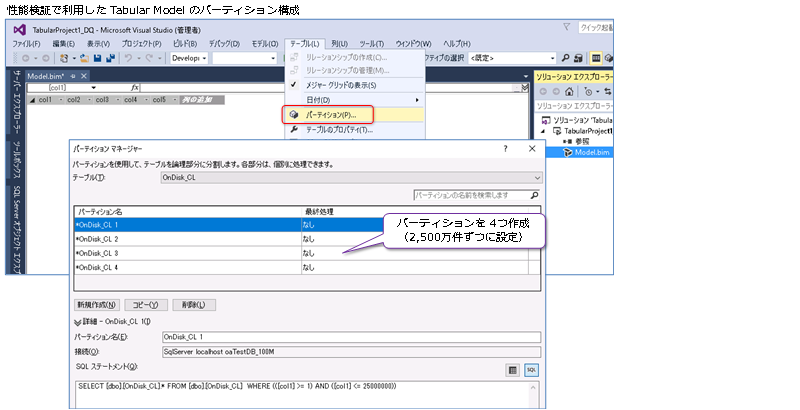This screenshot has height=410, width=800.
Task: Switch to table preview mode icon
Action: [x=513, y=371]
